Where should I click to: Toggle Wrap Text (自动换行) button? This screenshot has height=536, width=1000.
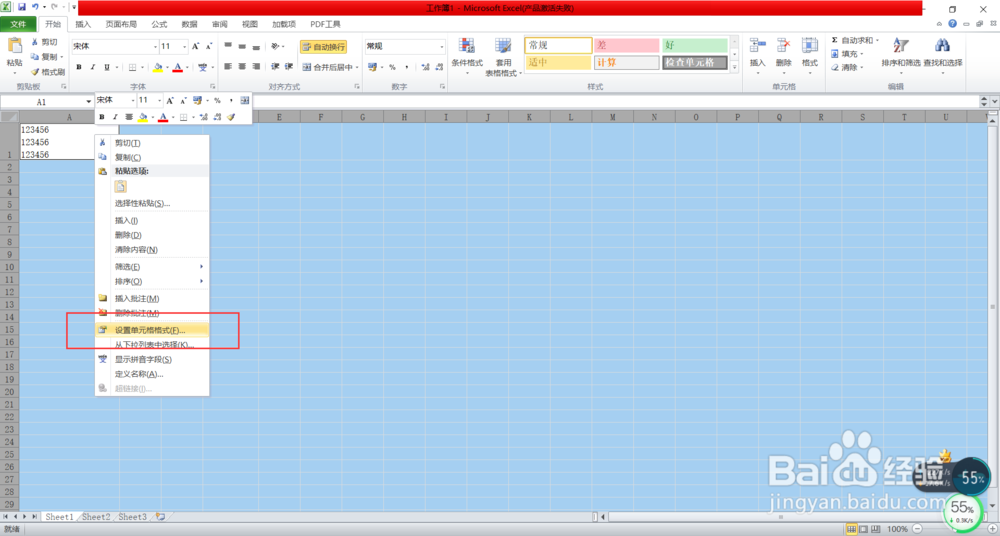pos(323,47)
